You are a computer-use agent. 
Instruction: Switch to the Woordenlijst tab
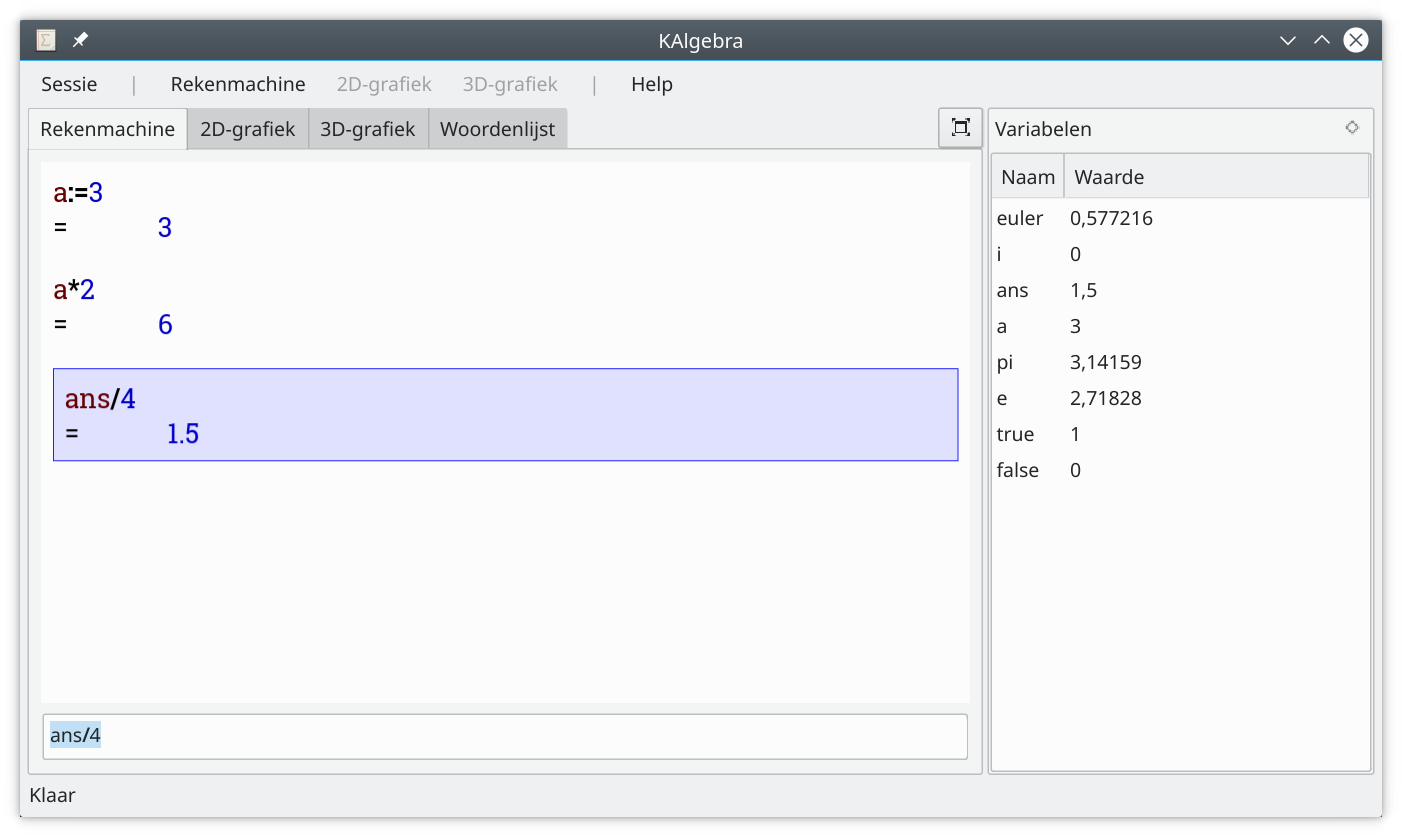point(498,129)
